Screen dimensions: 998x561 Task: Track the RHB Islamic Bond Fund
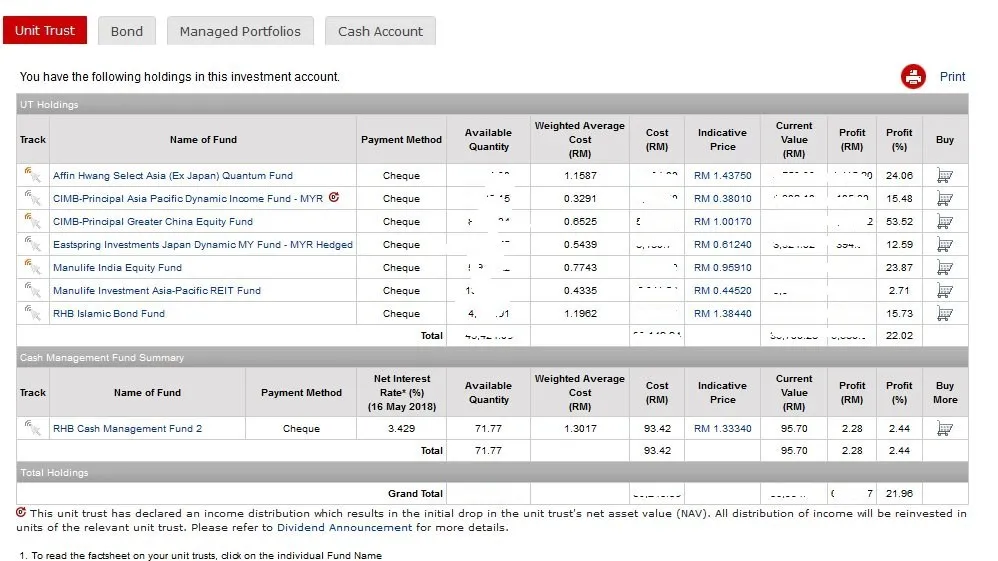[32, 312]
